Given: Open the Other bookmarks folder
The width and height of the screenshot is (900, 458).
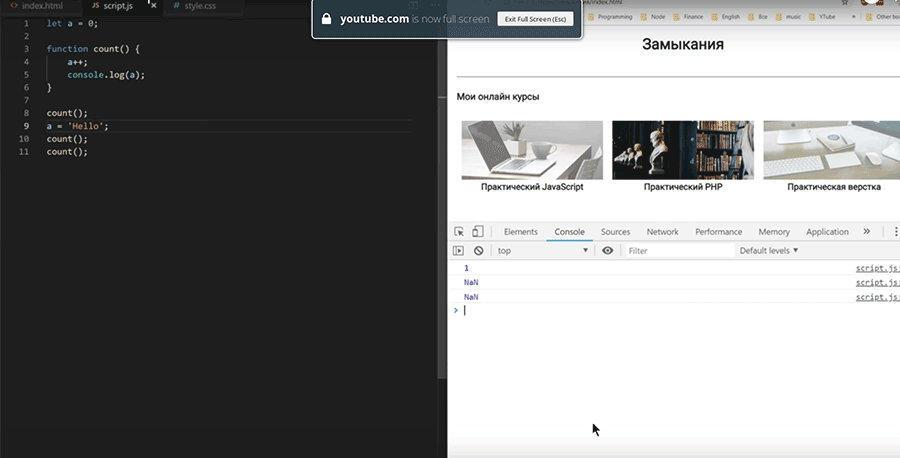Looking at the screenshot, I should [883, 17].
